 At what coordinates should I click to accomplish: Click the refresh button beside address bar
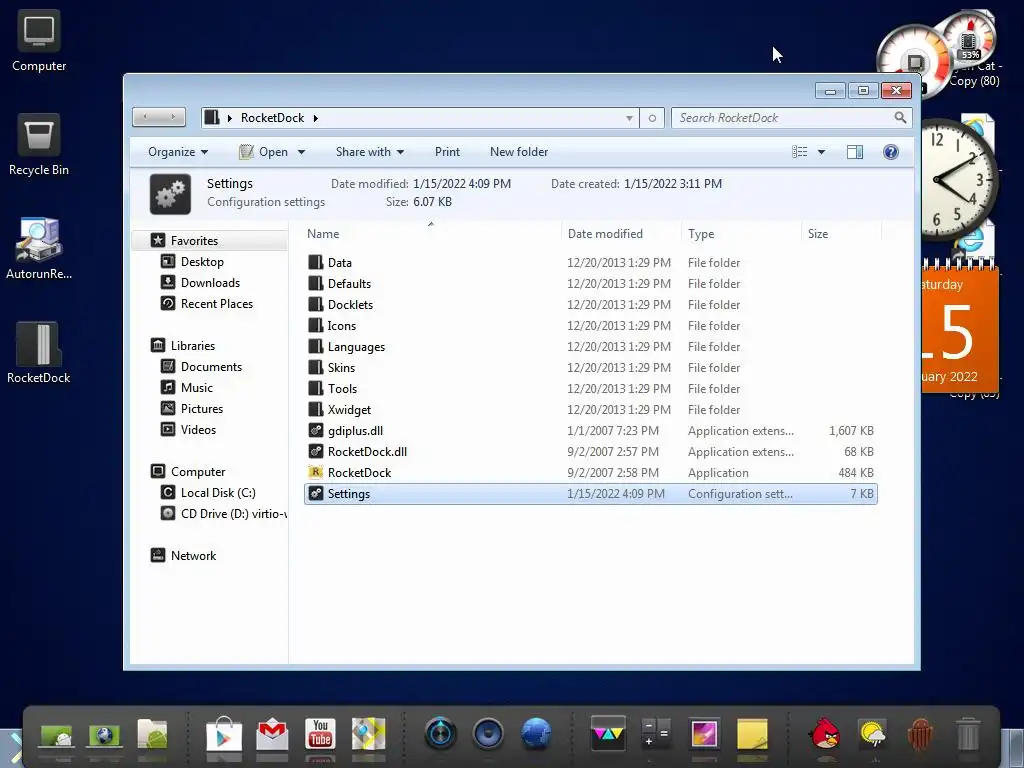pos(652,118)
